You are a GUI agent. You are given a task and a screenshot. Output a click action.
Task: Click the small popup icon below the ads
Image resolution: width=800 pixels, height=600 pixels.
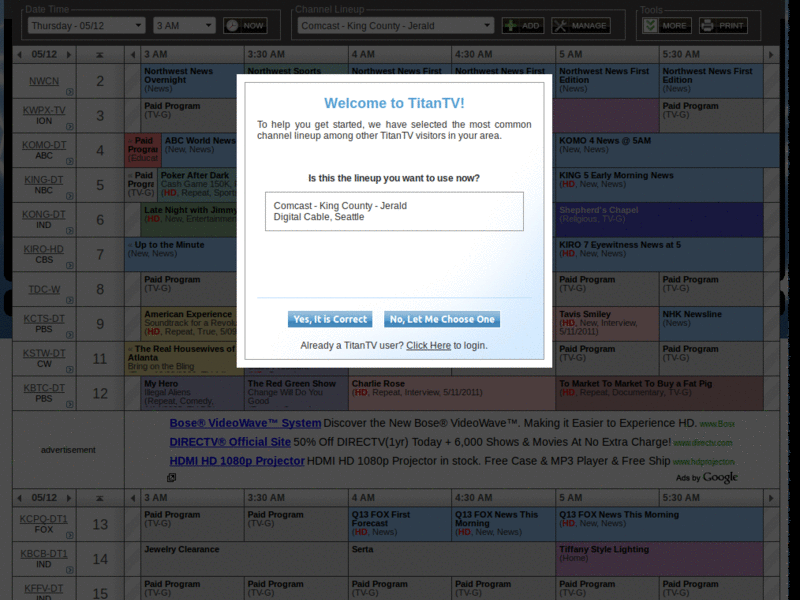[x=171, y=478]
